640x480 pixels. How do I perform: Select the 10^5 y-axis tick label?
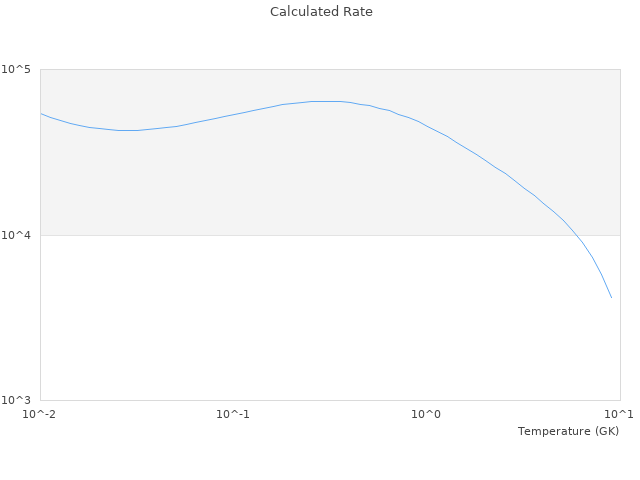[x=20, y=69]
